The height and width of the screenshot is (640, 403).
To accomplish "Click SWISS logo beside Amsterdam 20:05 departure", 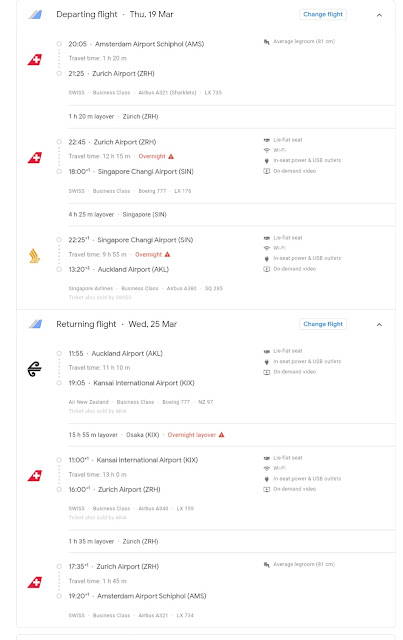I will tap(35, 60).
